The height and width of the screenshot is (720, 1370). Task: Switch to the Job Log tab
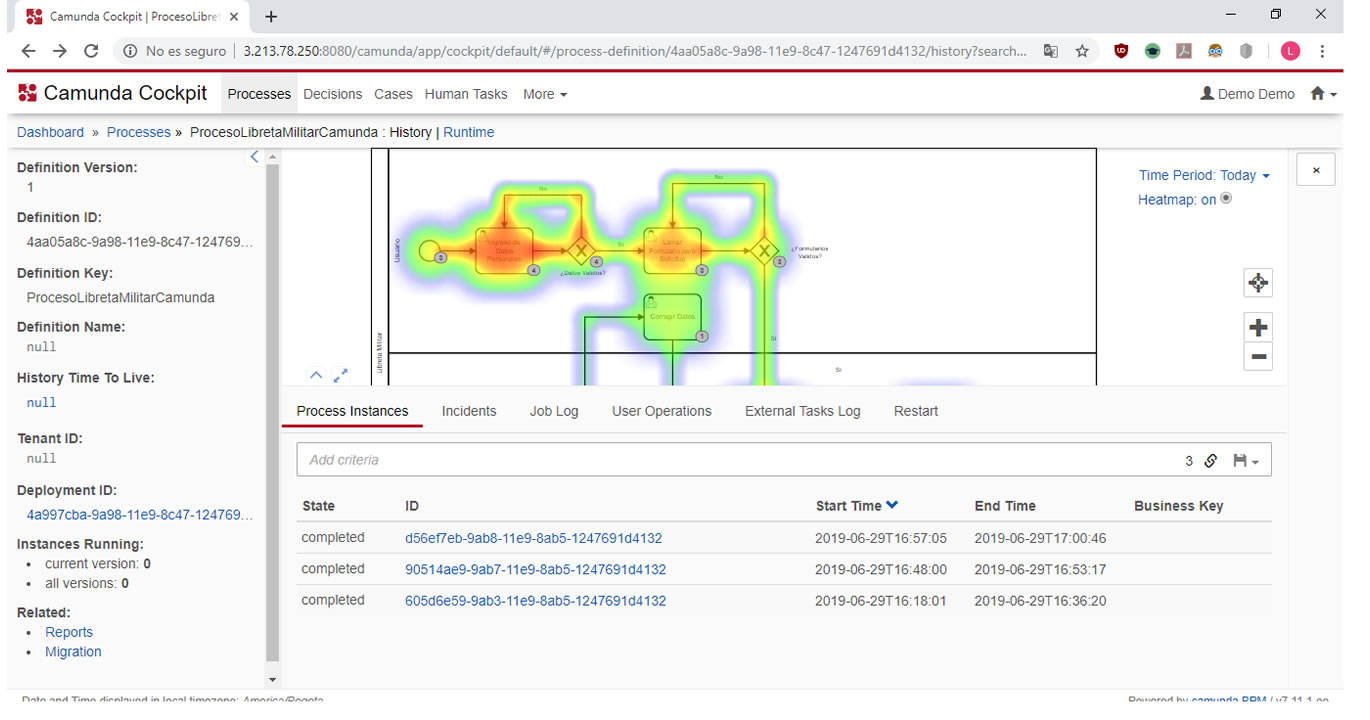(554, 411)
